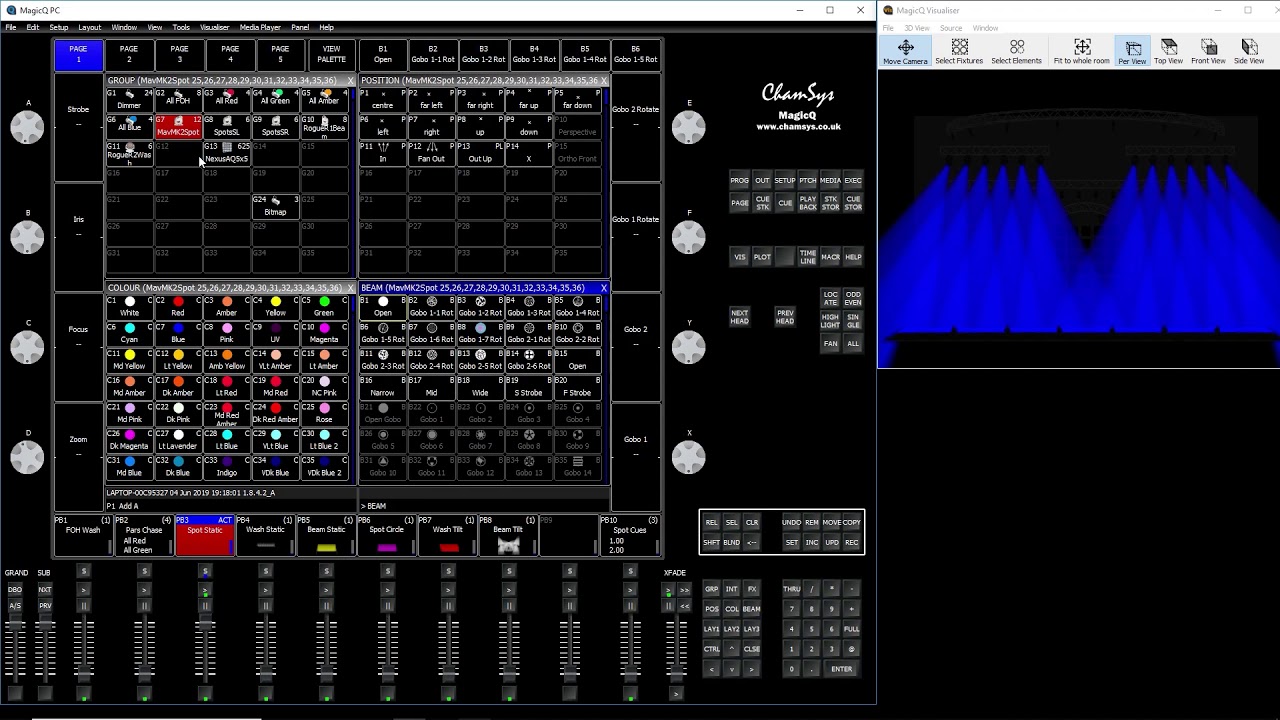
Task: Select the Gobo 1-1 Rot beam palette
Action: 431,307
